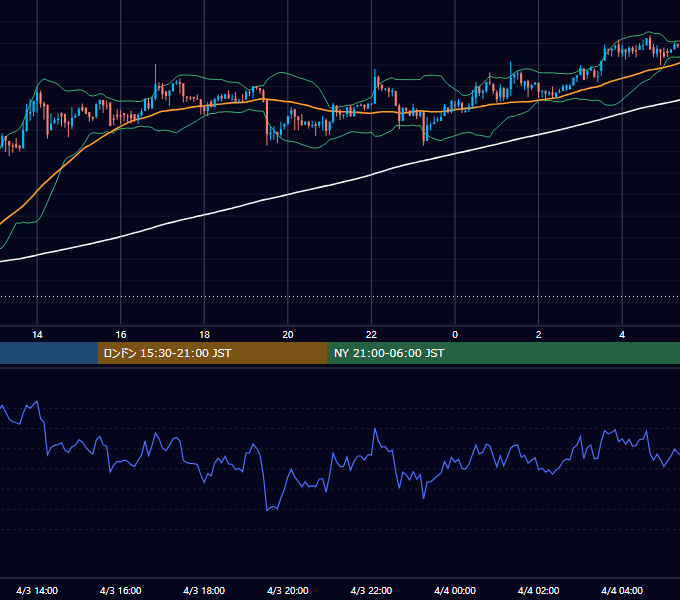The height and width of the screenshot is (600, 680).
Task: Click the price chart axis label 14
Action: (x=37, y=335)
